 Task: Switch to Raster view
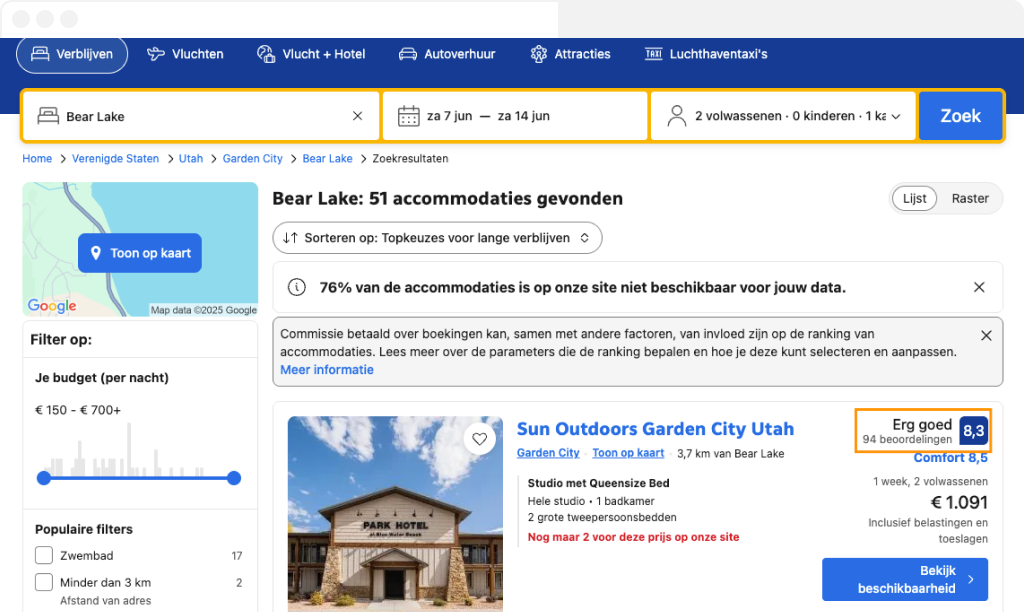coord(970,198)
